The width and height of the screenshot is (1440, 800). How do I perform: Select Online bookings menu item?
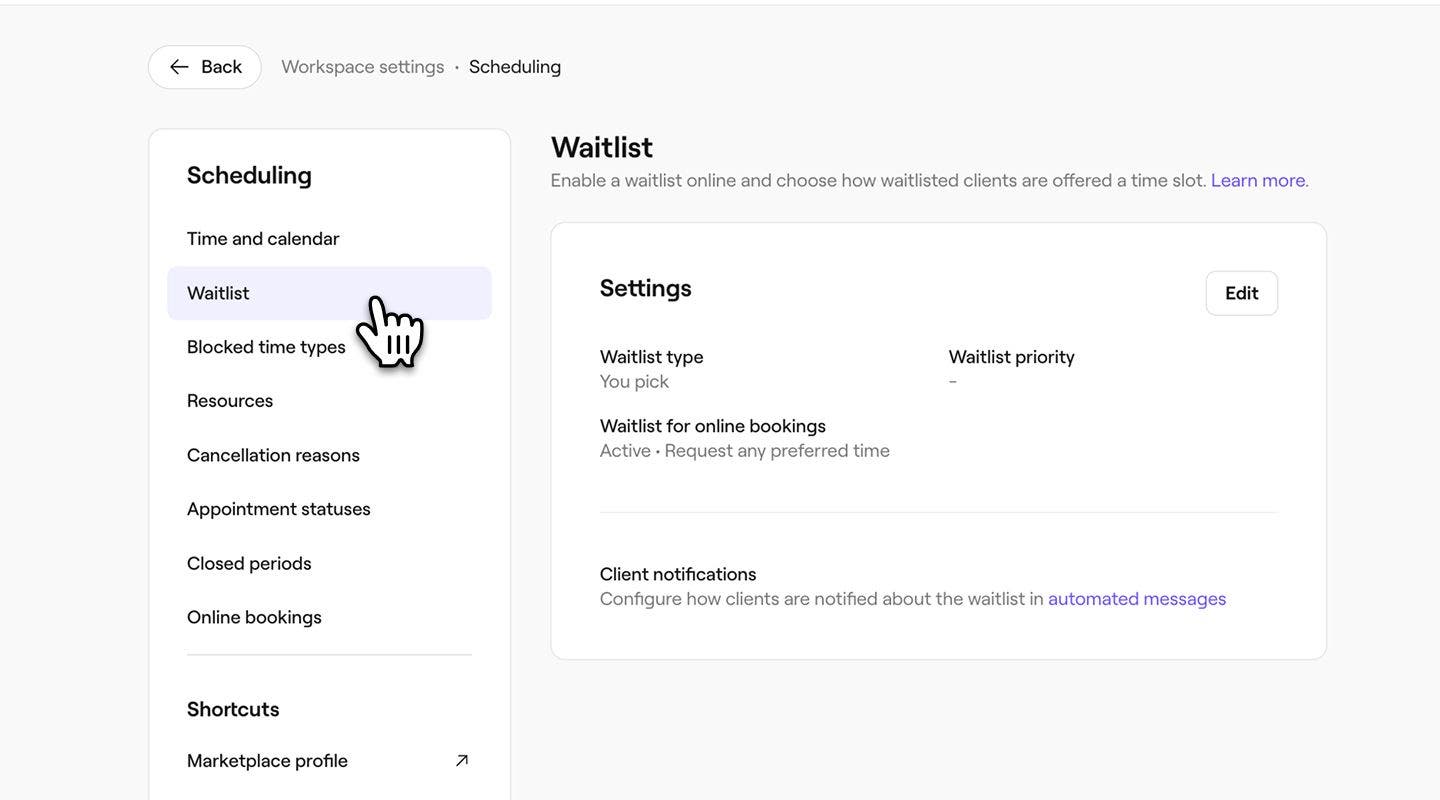click(x=254, y=617)
